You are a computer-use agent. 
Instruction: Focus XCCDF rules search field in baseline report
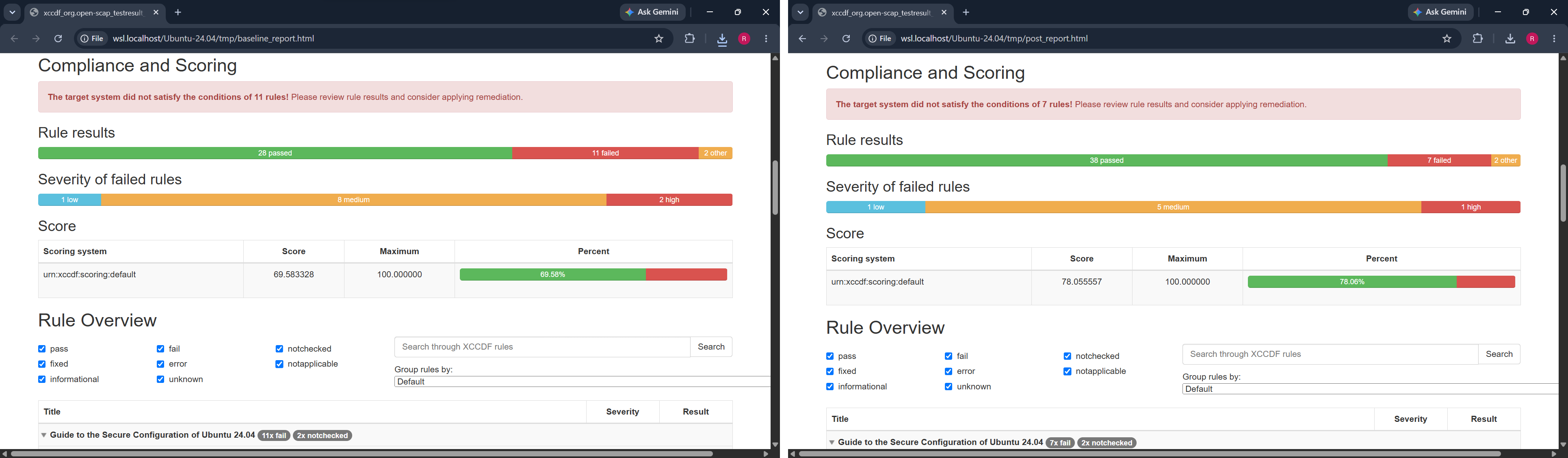tap(542, 347)
